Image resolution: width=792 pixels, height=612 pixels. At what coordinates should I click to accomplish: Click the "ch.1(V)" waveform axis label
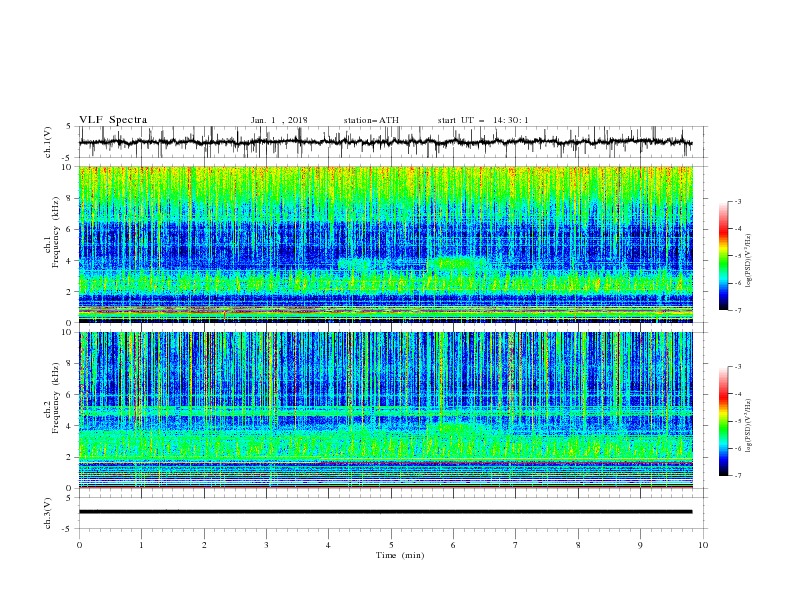tap(48, 142)
